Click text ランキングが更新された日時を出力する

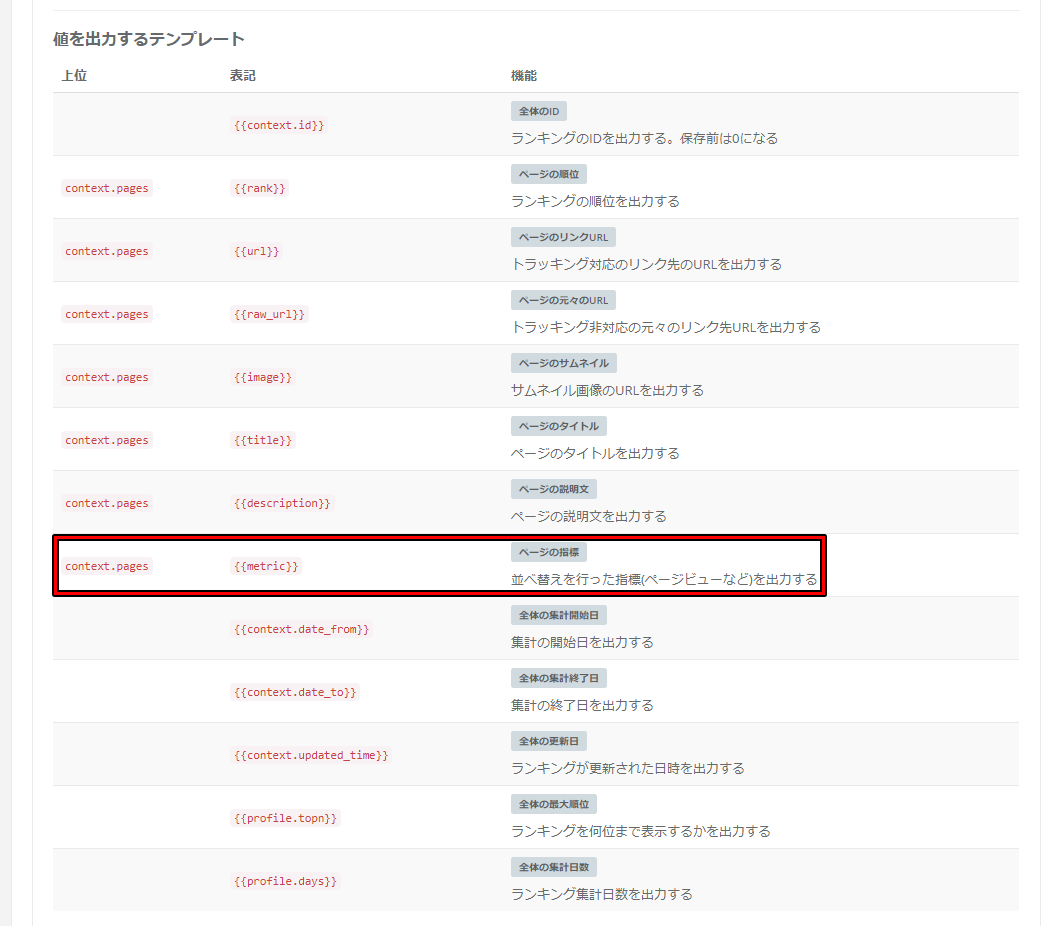pos(628,770)
